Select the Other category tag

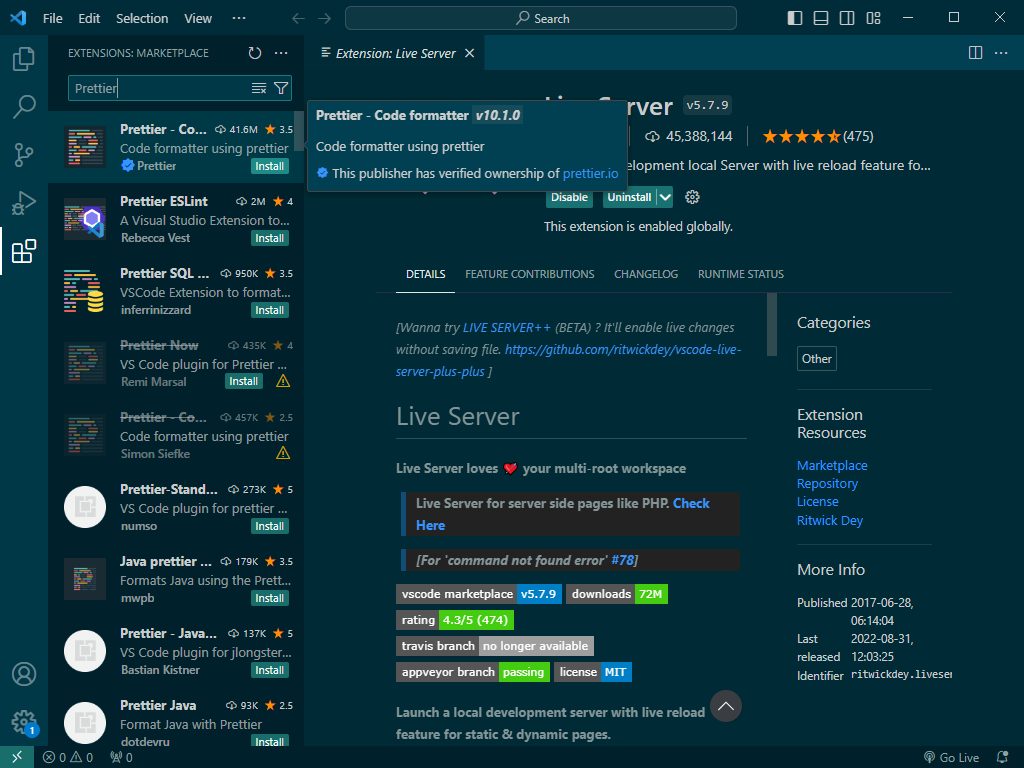(x=816, y=359)
